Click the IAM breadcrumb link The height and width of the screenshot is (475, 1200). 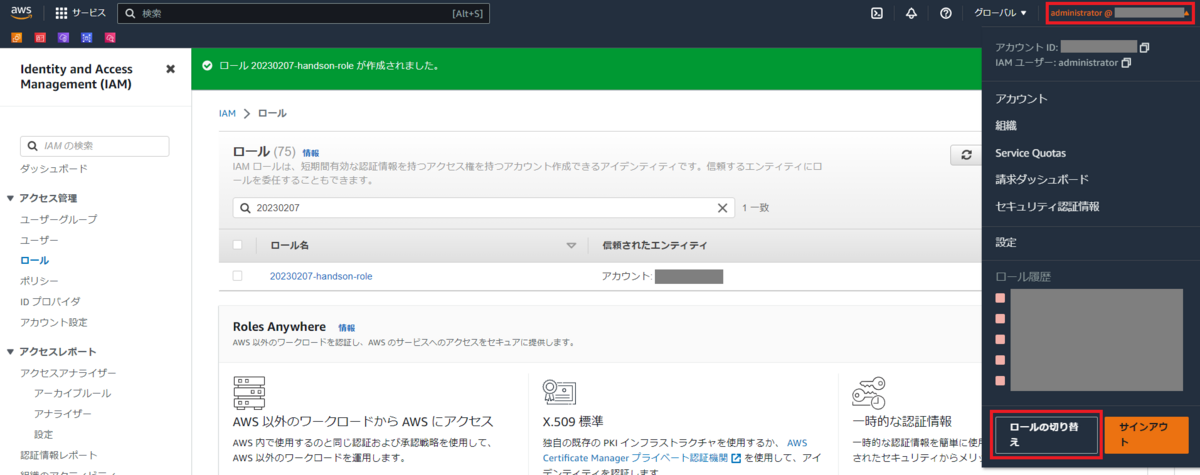pyautogui.click(x=227, y=114)
